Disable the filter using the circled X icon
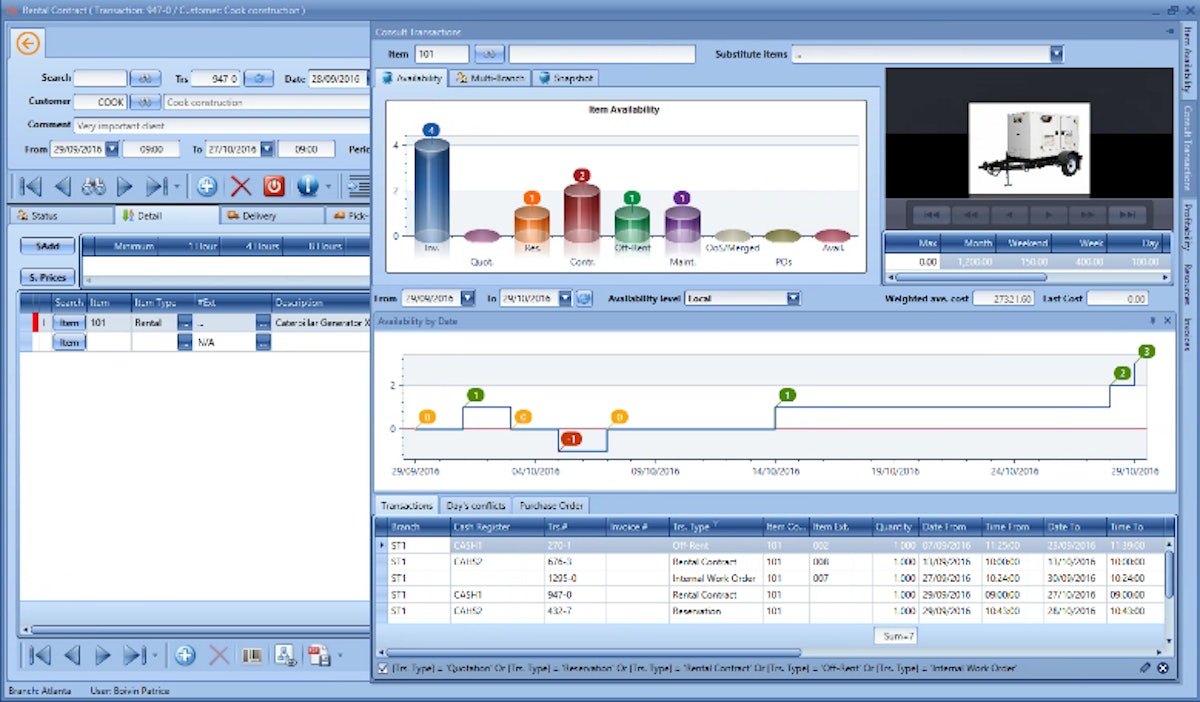This screenshot has width=1200, height=702. [x=1163, y=667]
